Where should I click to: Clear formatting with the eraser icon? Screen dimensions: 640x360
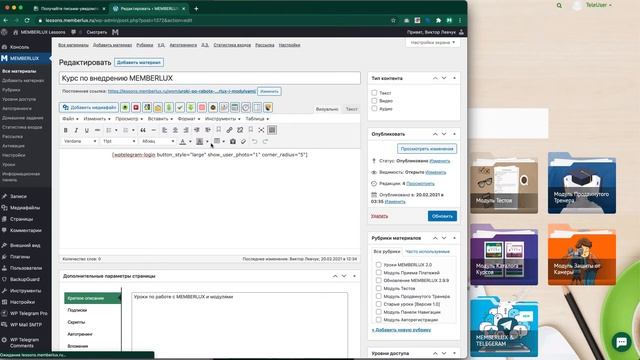(243, 142)
